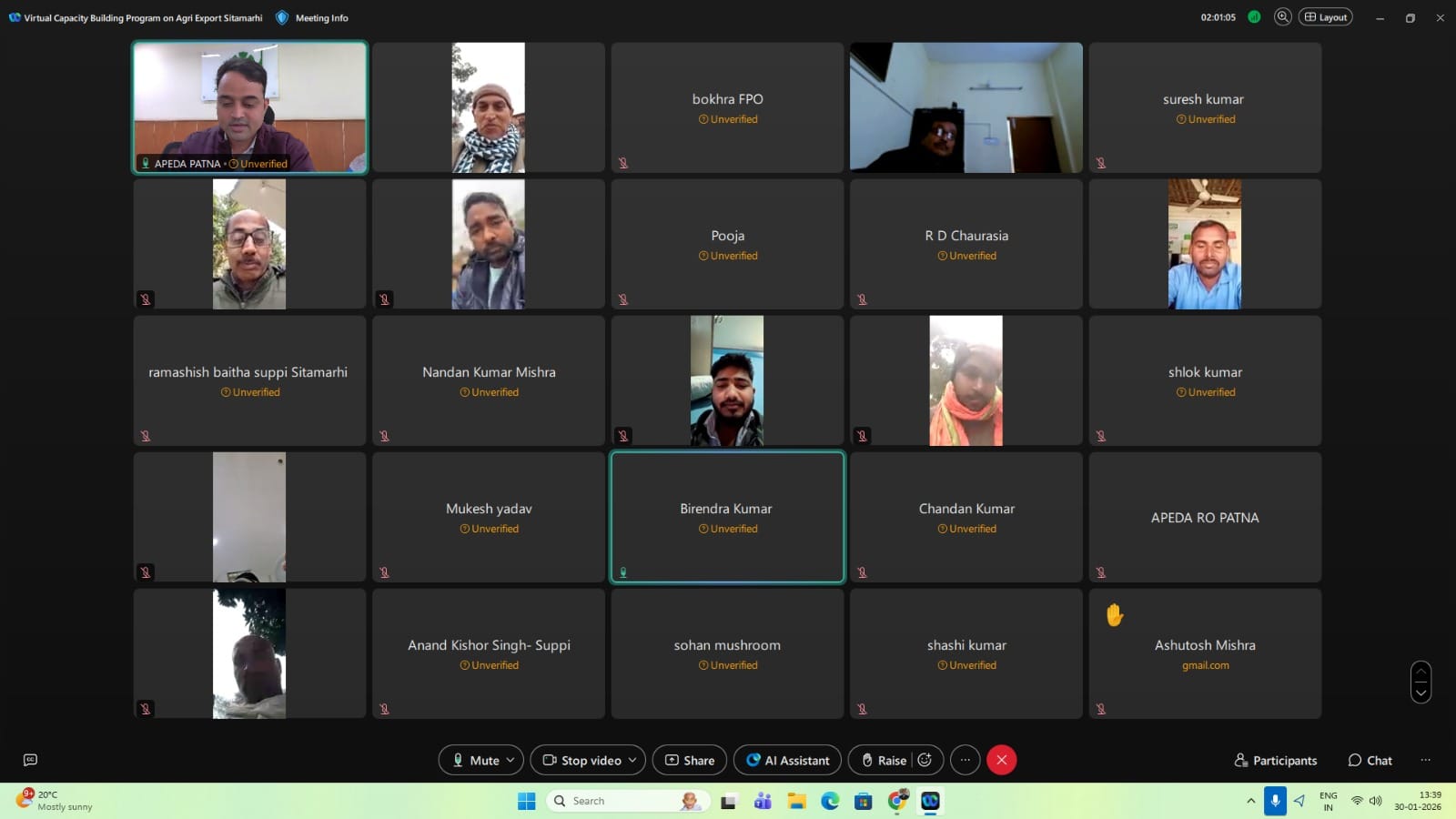1456x819 pixels.
Task: Open the AI Assistant panel
Action: tap(788, 760)
